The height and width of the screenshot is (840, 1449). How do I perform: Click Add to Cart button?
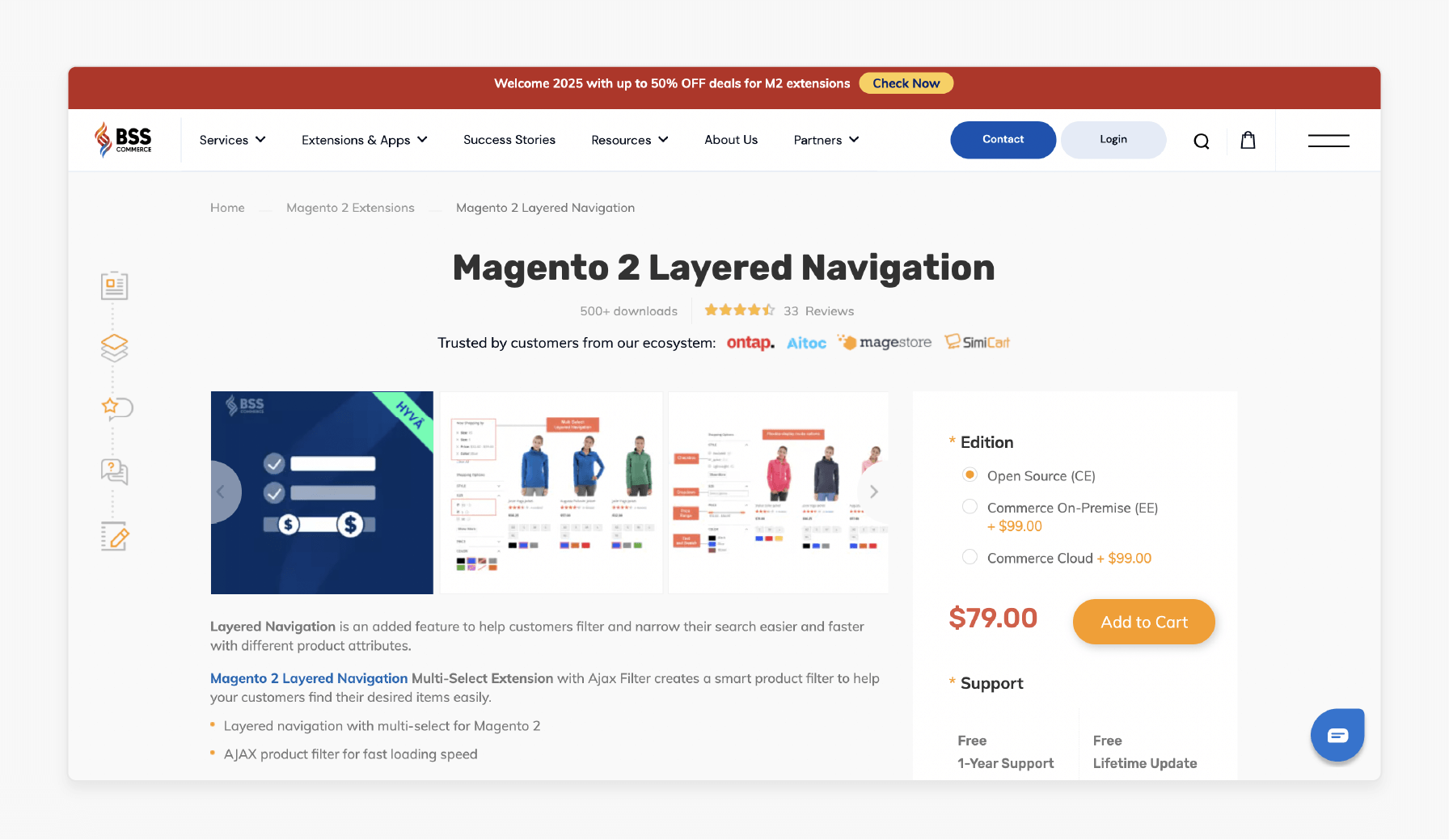pyautogui.click(x=1144, y=622)
